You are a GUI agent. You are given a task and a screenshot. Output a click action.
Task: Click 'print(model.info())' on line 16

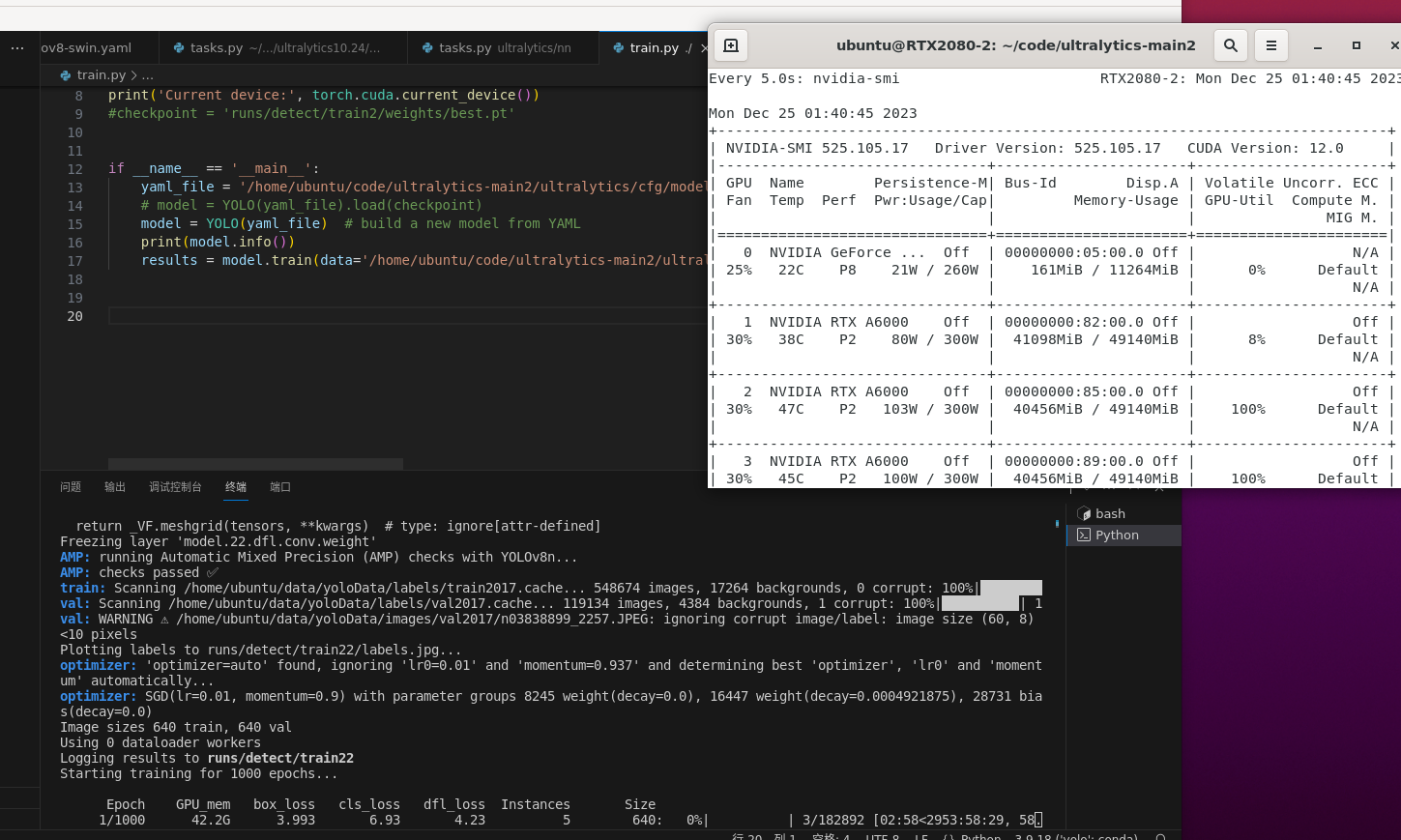pos(218,242)
